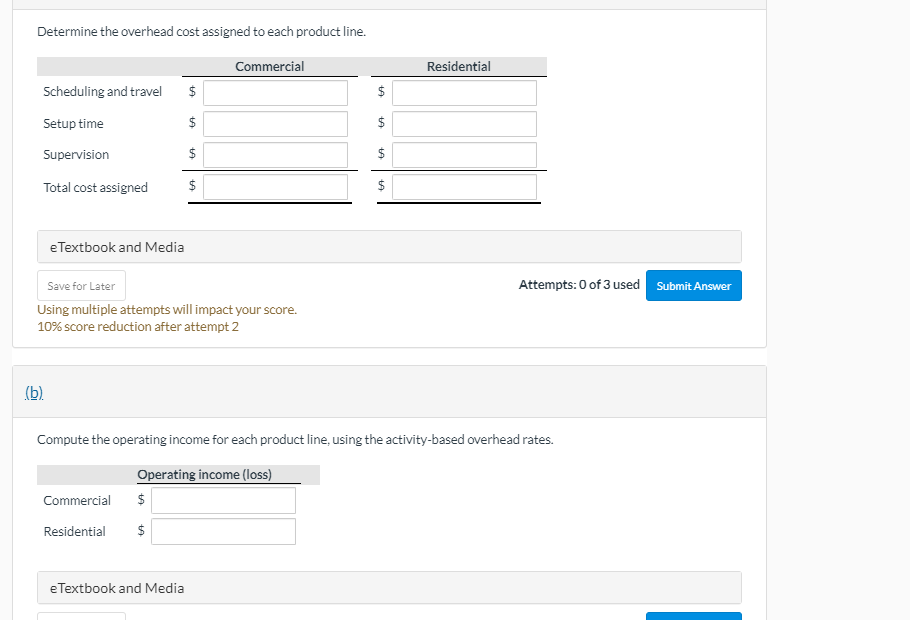
Task: Click Residential operating income input field
Action: click(x=223, y=531)
